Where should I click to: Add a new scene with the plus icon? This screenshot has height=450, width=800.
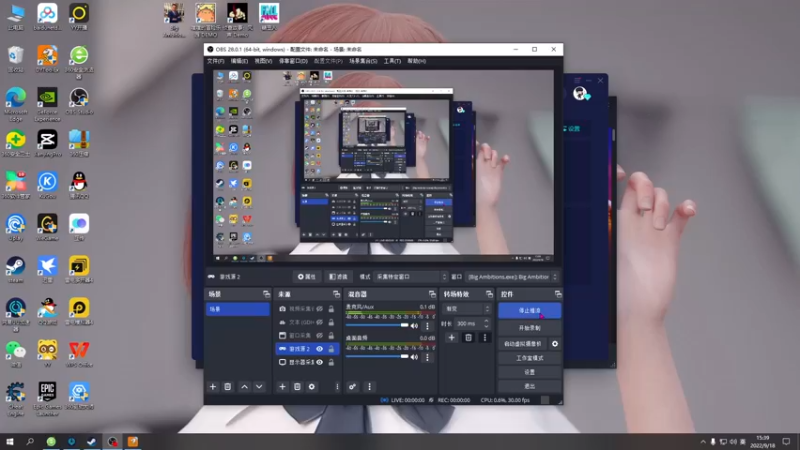tap(213, 387)
